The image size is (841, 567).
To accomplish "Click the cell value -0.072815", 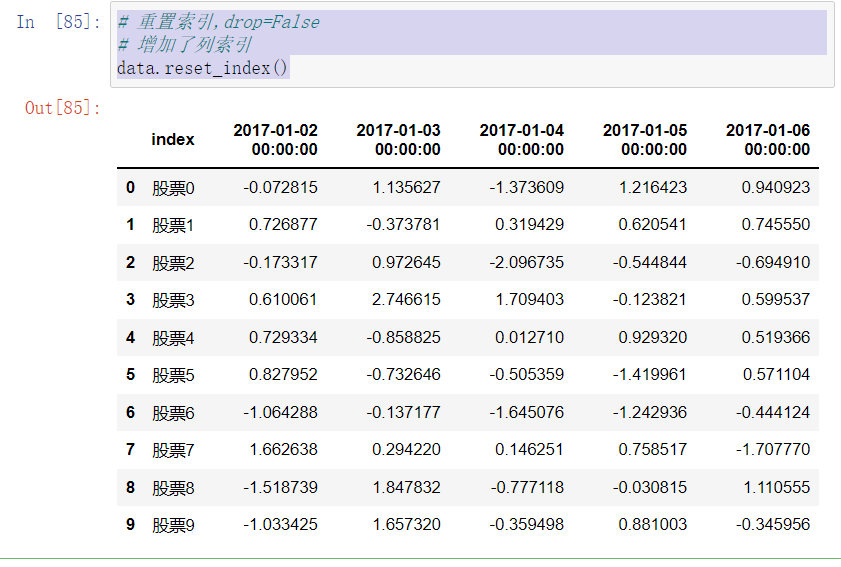I will 281,187.
